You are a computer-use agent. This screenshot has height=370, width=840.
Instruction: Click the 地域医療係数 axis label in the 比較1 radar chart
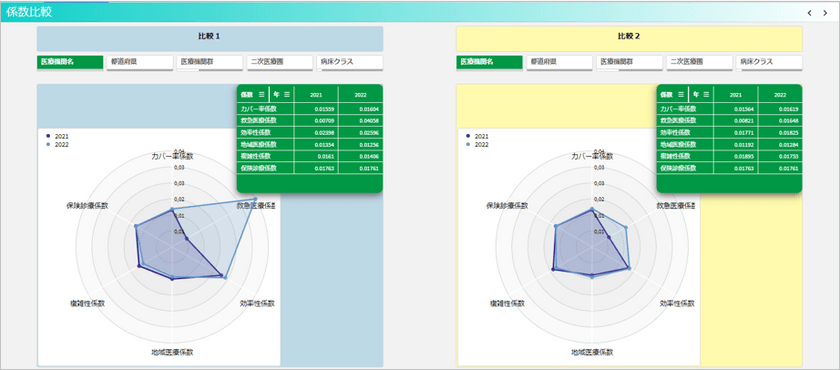[x=172, y=352]
